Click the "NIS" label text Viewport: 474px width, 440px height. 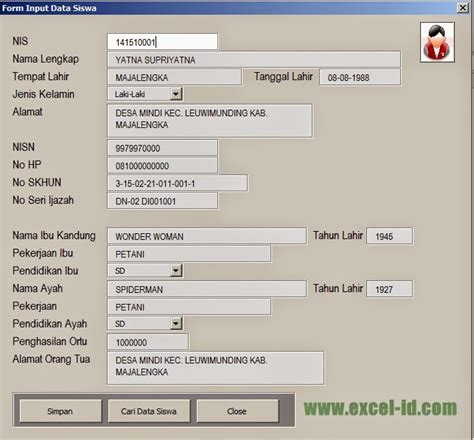tap(20, 41)
